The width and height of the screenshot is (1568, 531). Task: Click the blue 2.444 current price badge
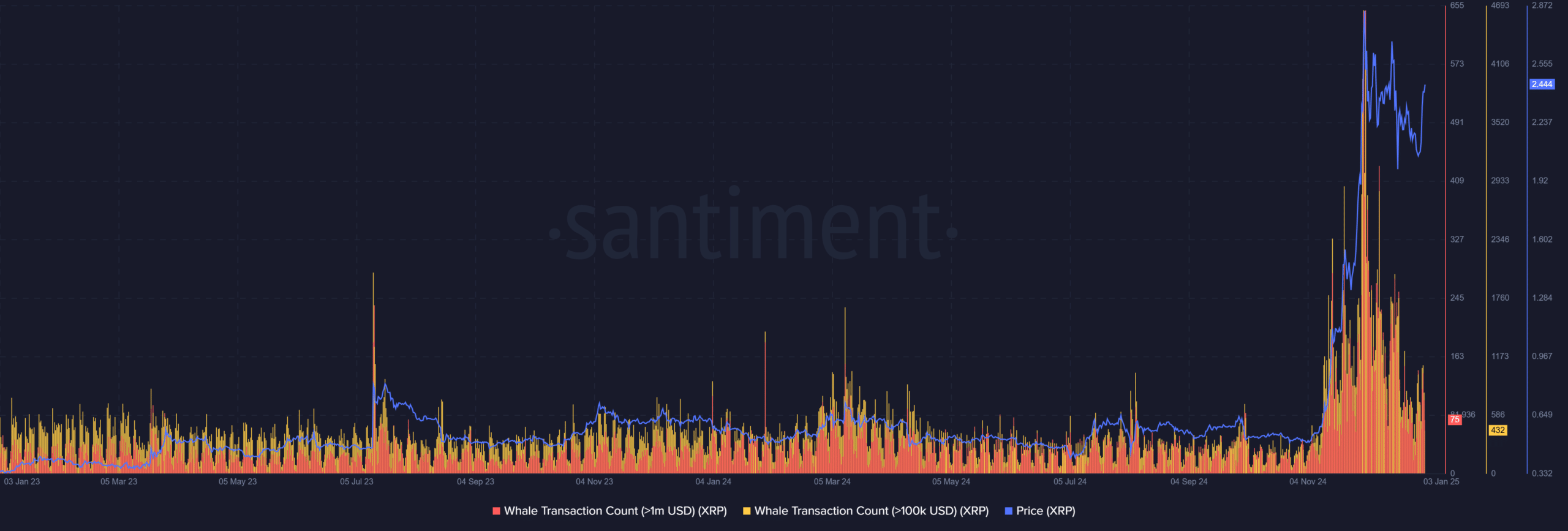1542,85
